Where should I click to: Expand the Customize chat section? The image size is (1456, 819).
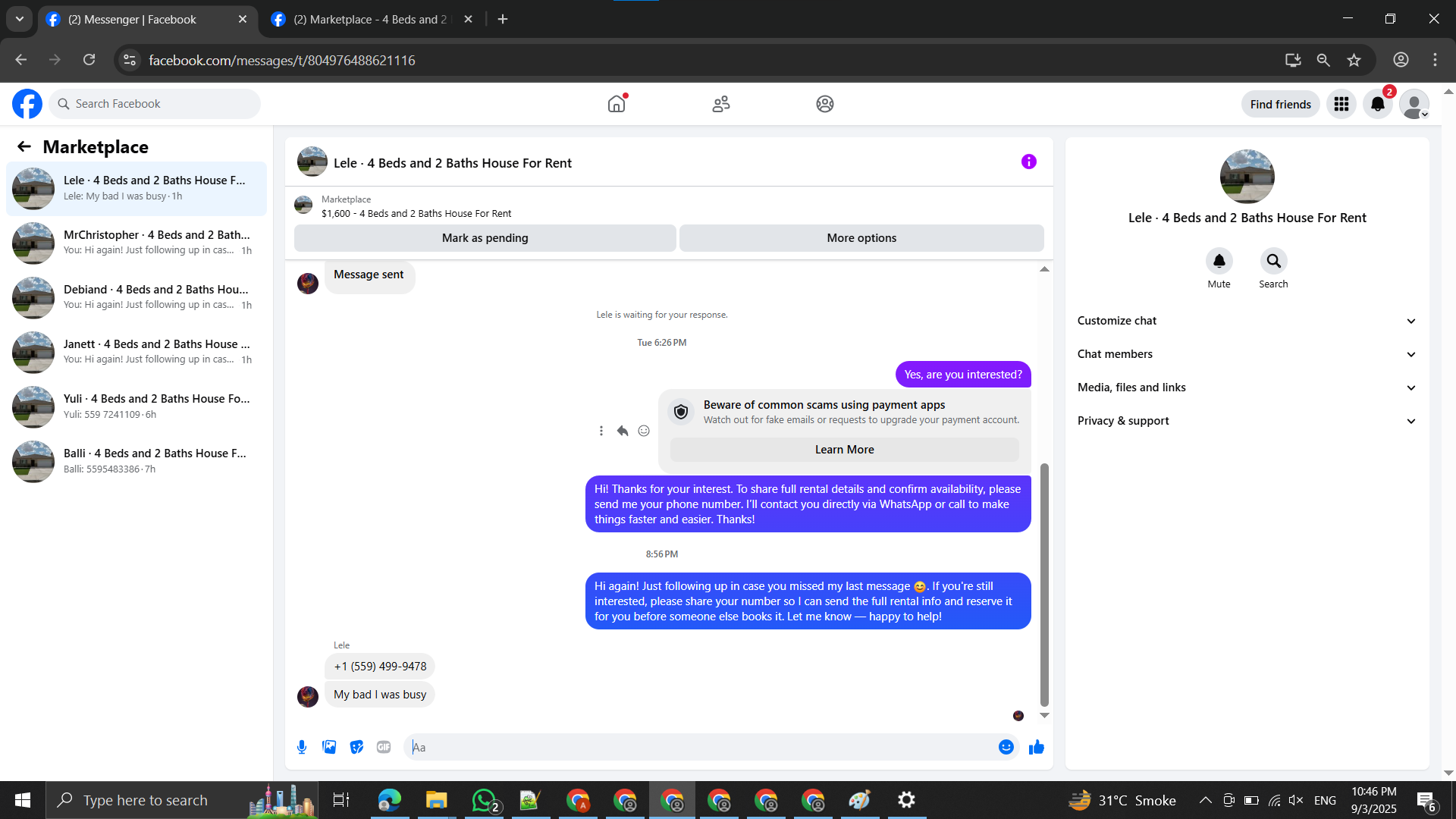click(x=1247, y=321)
